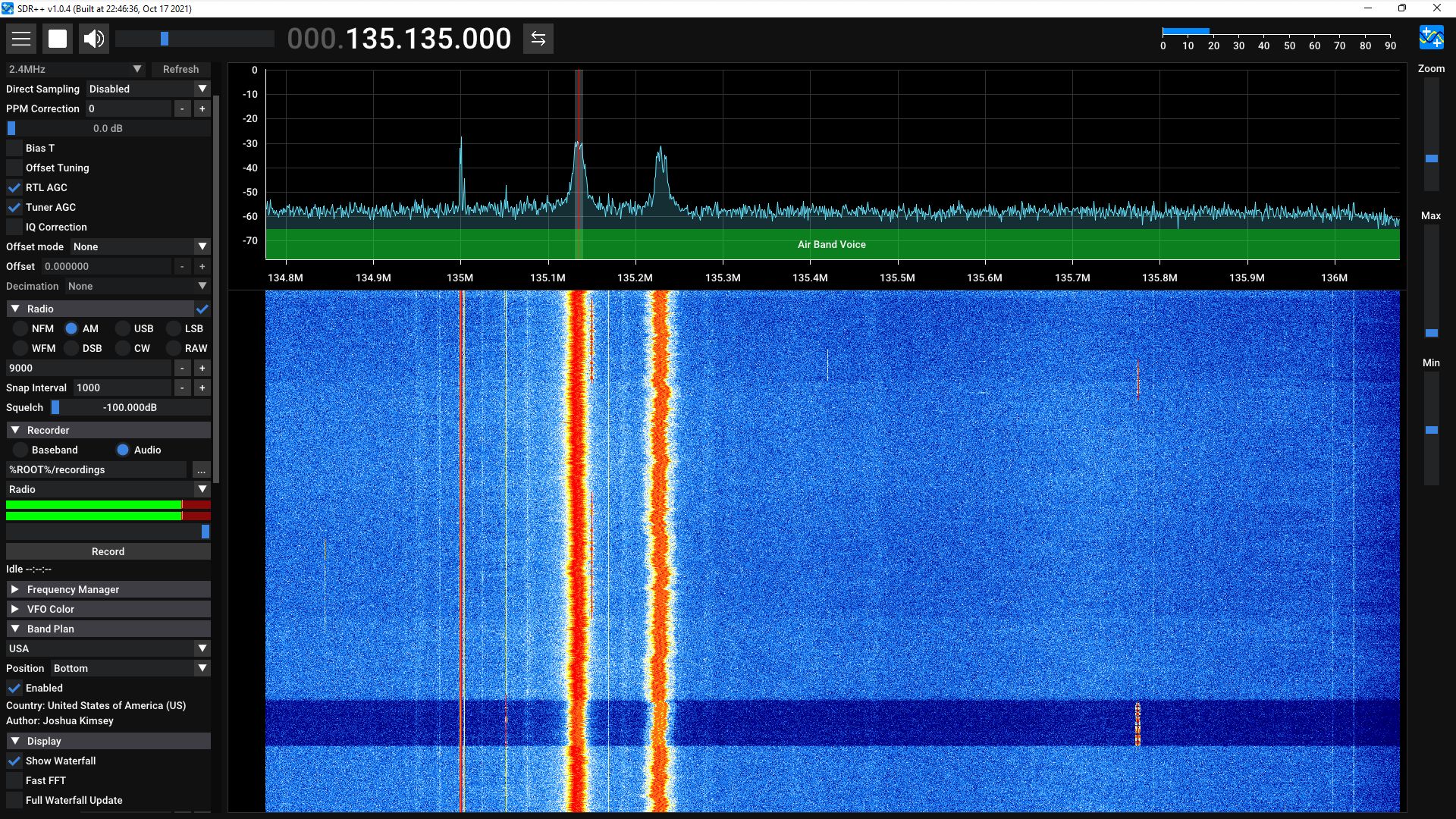Increase bandwidth 9000 with plus button
This screenshot has height=819, width=1456.
click(x=202, y=368)
